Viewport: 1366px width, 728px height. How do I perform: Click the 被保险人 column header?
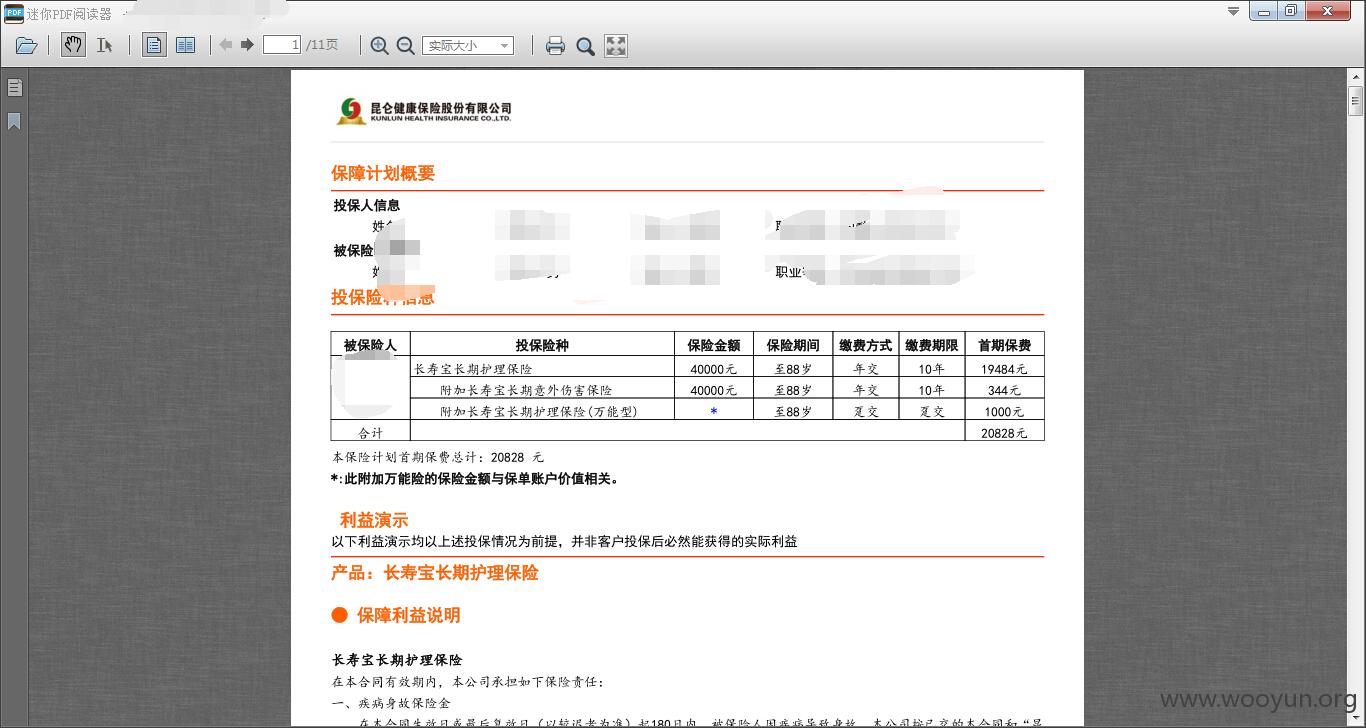[370, 345]
